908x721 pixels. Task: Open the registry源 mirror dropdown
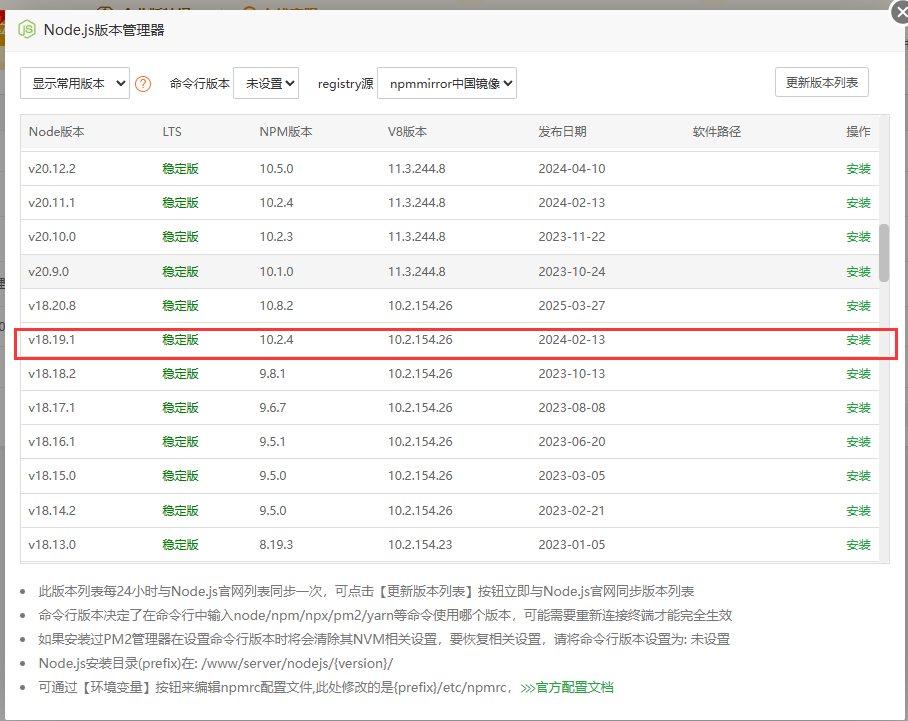pyautogui.click(x=446, y=83)
